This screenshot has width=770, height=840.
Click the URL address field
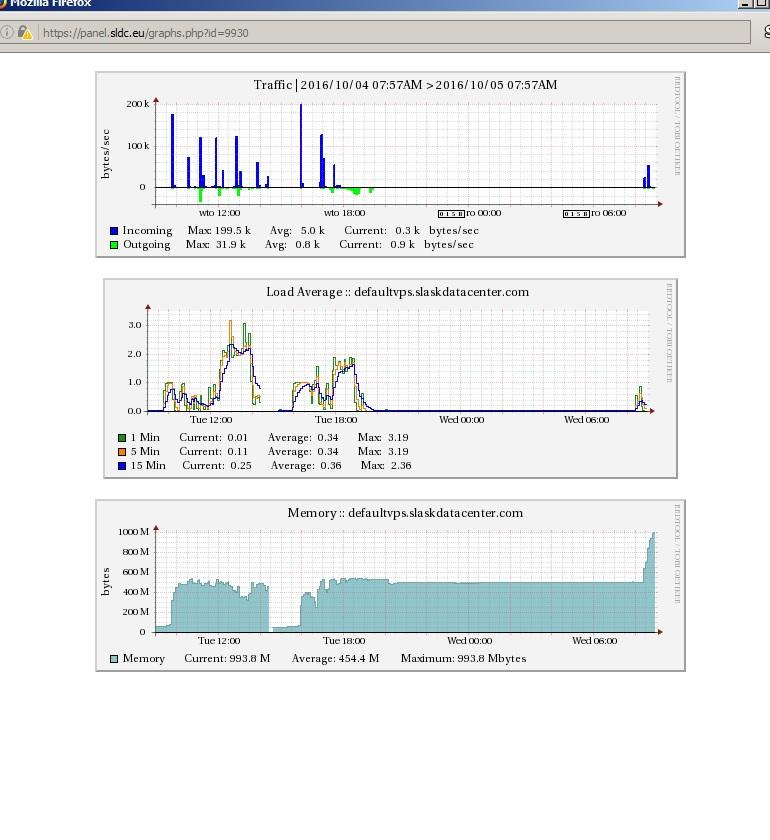coord(375,33)
